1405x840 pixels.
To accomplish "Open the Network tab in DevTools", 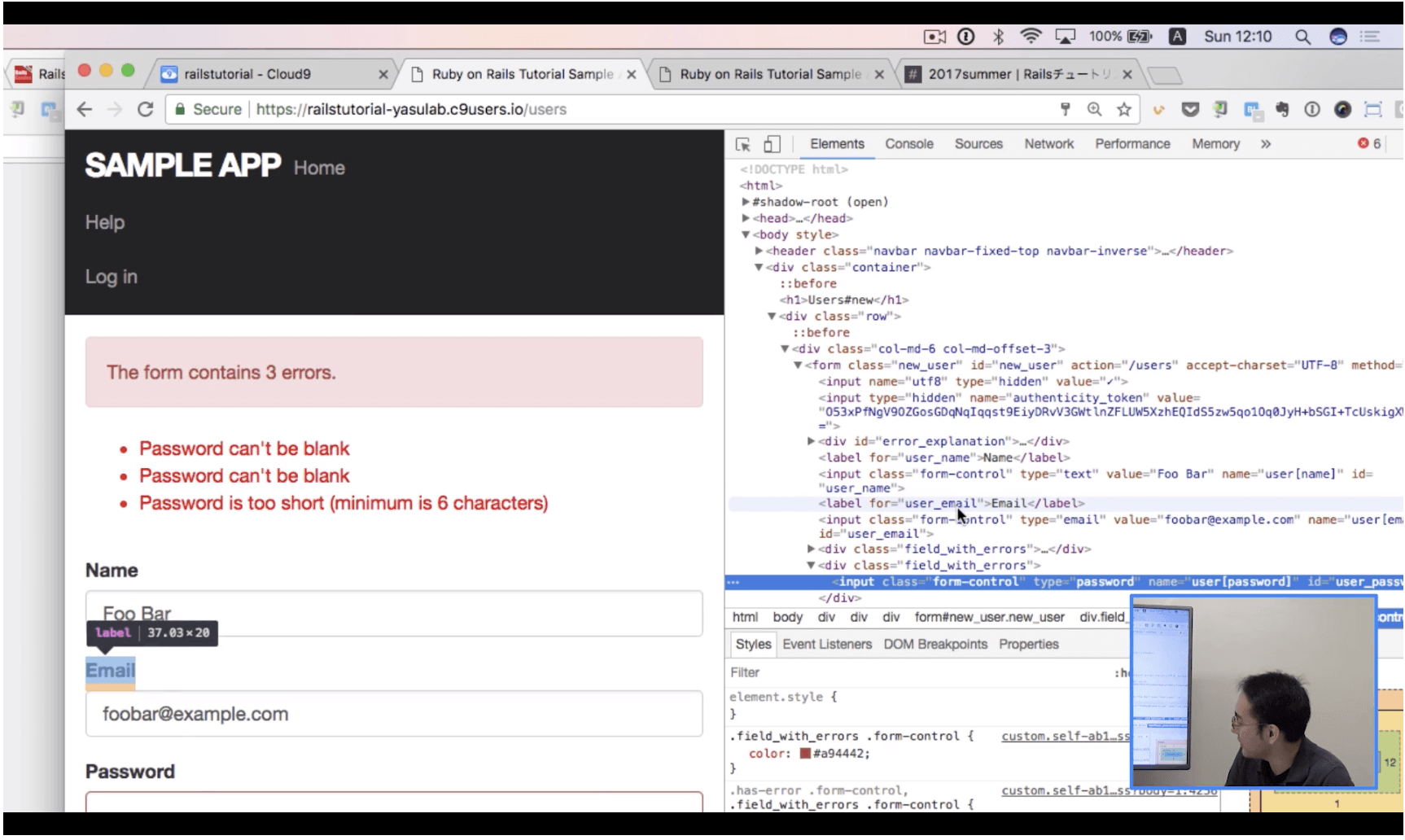I will (1049, 144).
